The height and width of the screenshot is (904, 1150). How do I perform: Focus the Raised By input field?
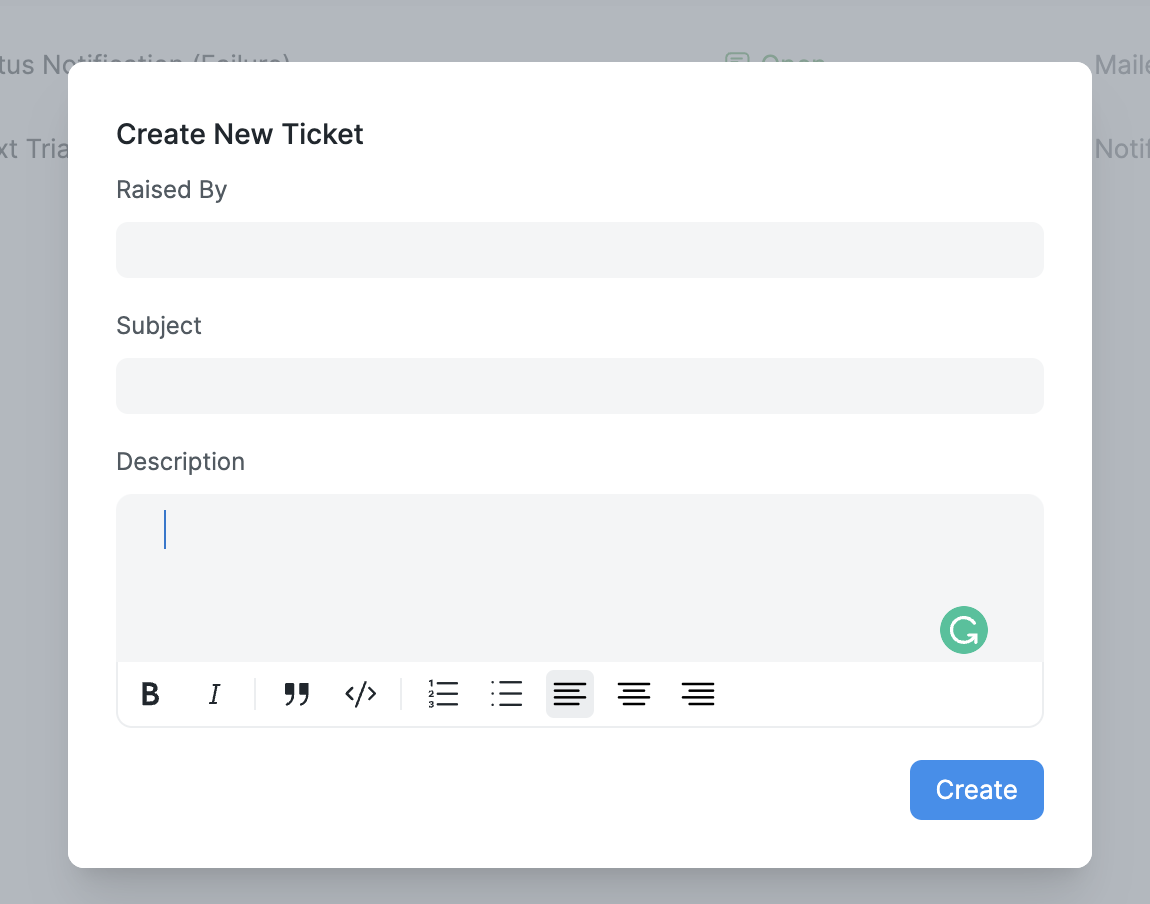tap(580, 249)
